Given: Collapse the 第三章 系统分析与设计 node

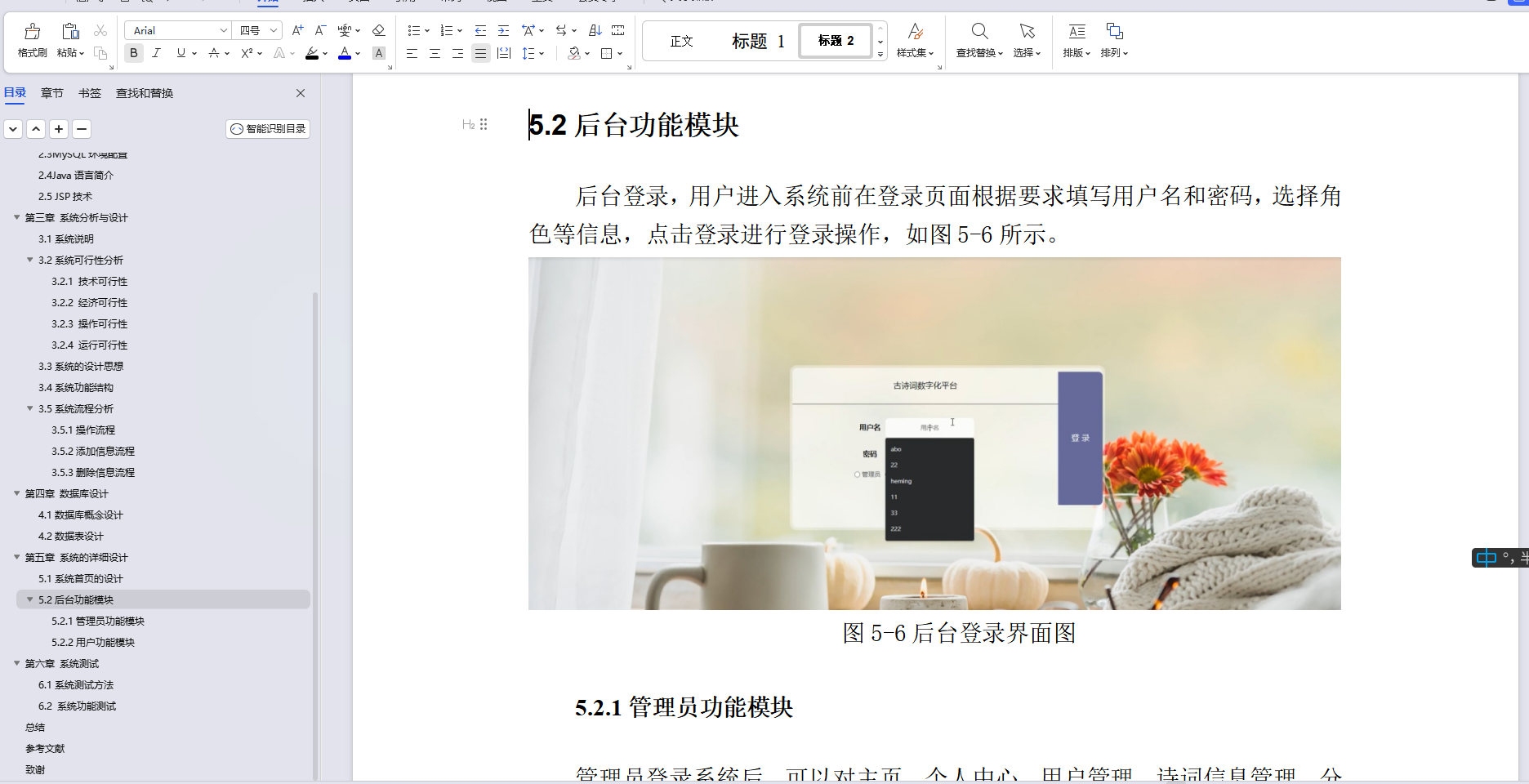Looking at the screenshot, I should tap(16, 217).
